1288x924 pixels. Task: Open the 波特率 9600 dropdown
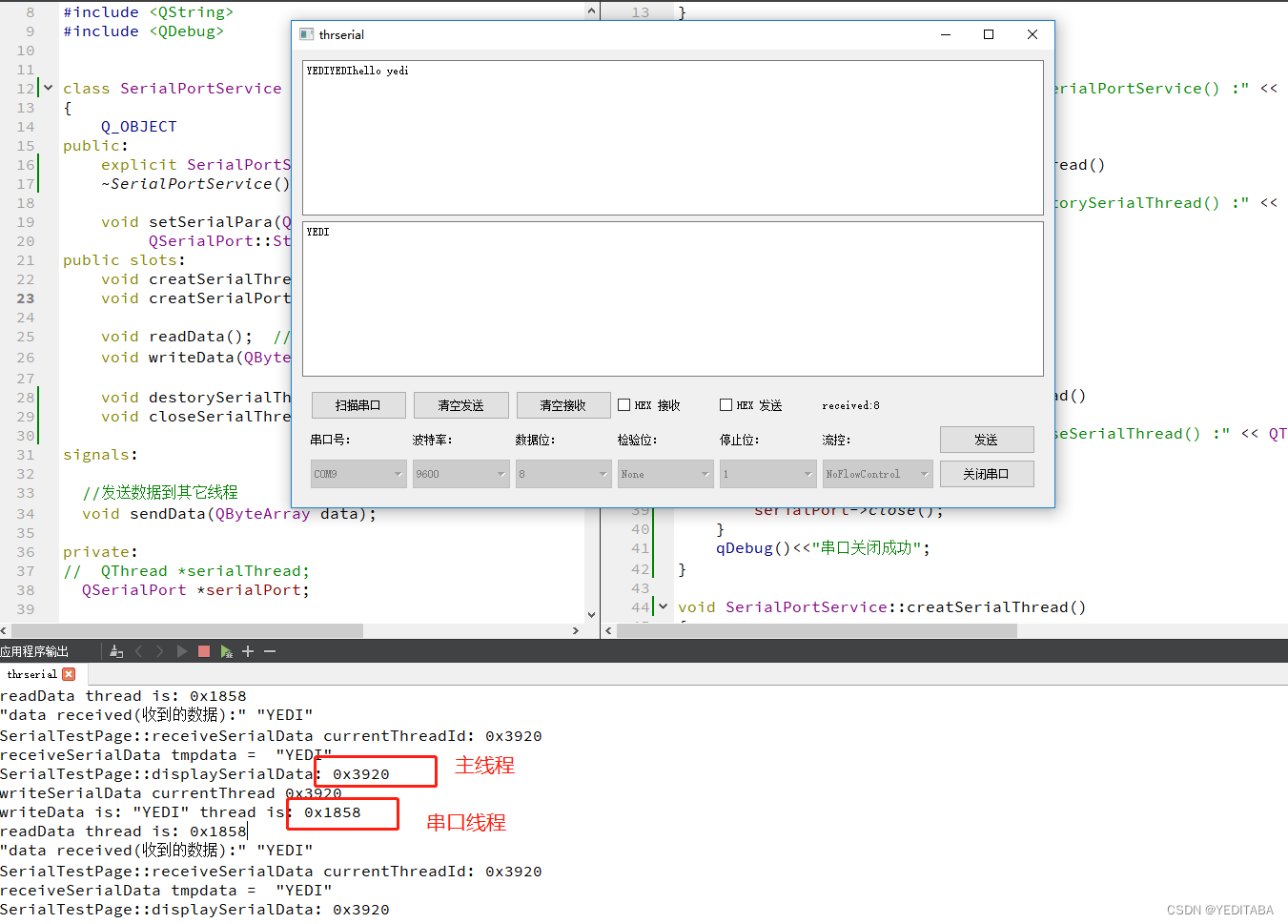tap(460, 474)
